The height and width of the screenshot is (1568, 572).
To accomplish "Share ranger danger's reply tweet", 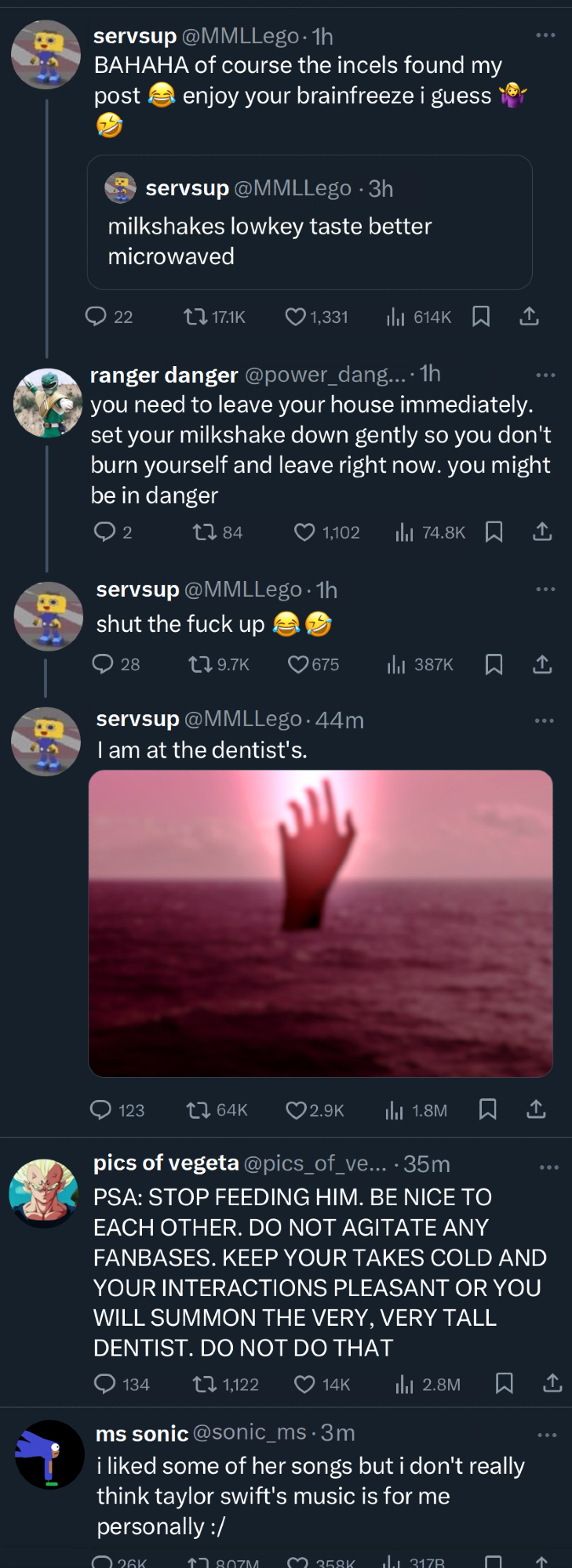I will (542, 532).
